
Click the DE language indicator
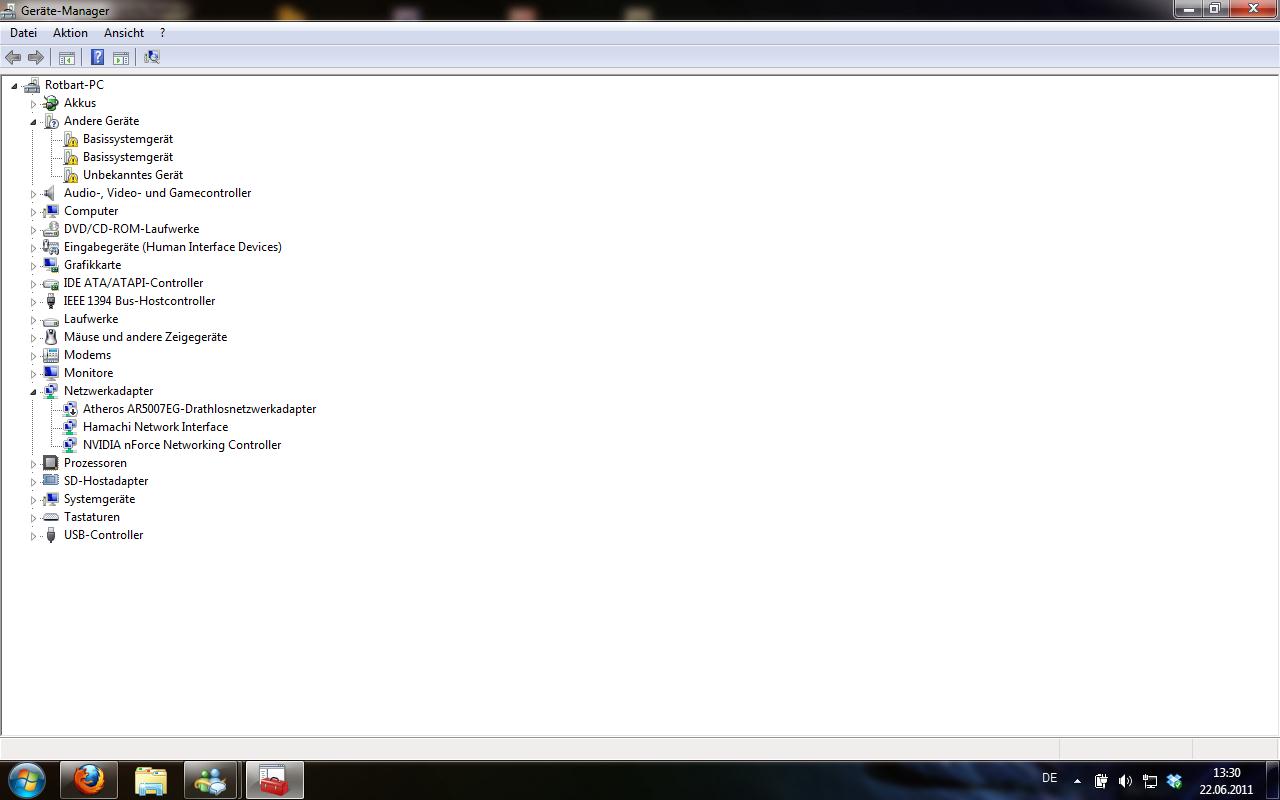(x=1049, y=778)
